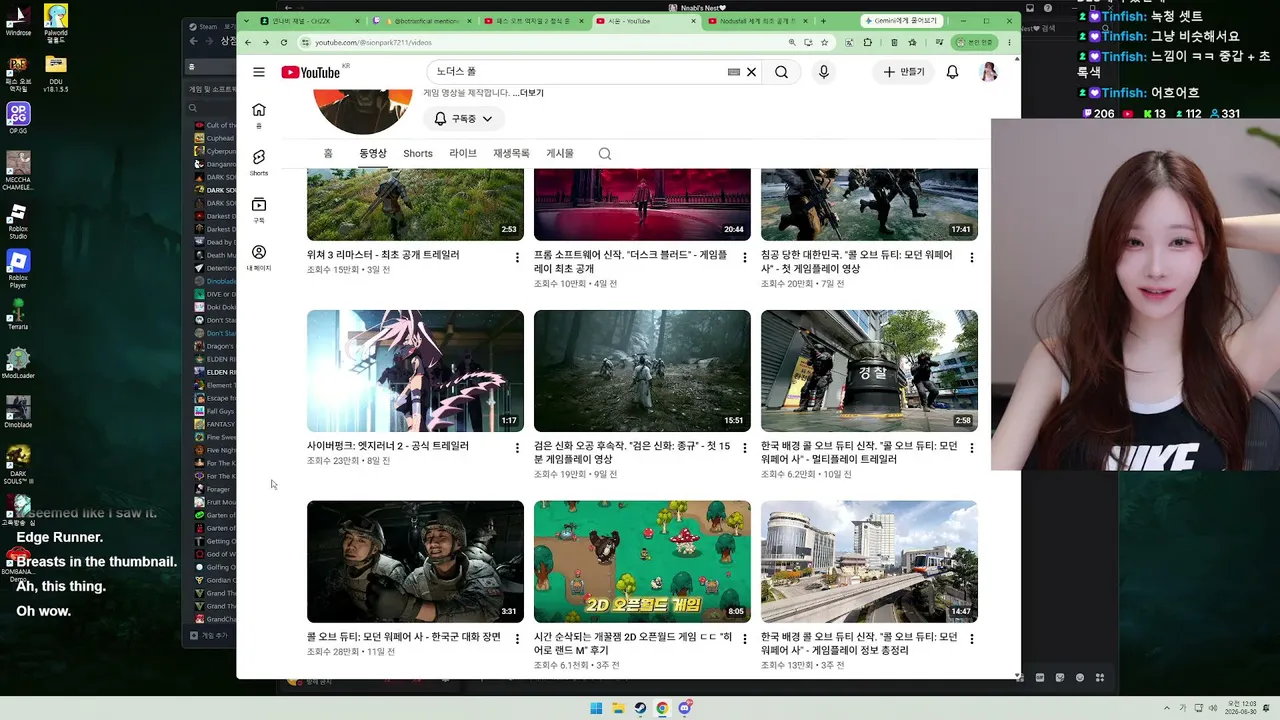1280x720 pixels.
Task: Click the Gemini ask button
Action: point(902,21)
